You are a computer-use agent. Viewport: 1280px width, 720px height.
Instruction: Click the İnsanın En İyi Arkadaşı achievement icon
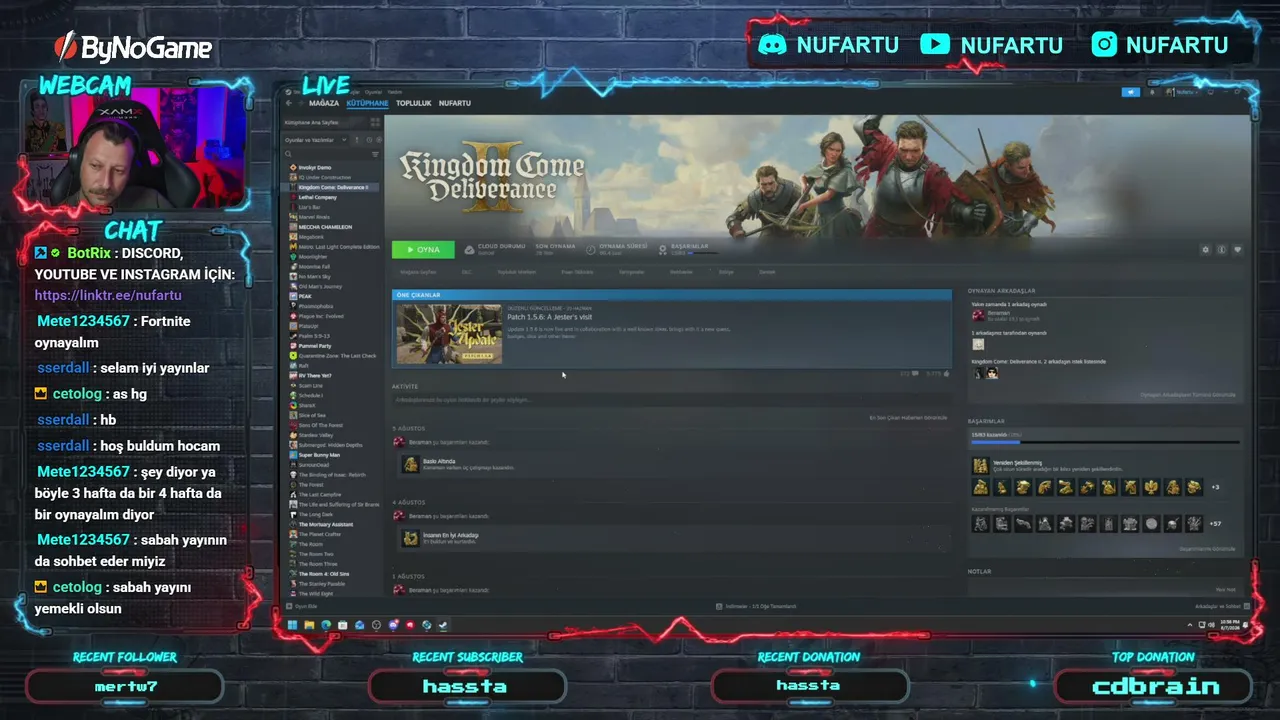point(410,538)
